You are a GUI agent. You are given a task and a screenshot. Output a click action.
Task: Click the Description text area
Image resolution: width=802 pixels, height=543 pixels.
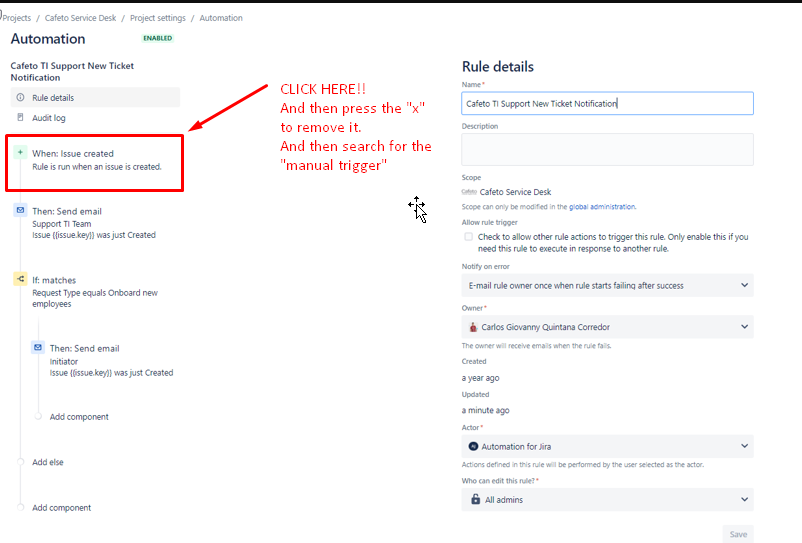click(x=607, y=149)
